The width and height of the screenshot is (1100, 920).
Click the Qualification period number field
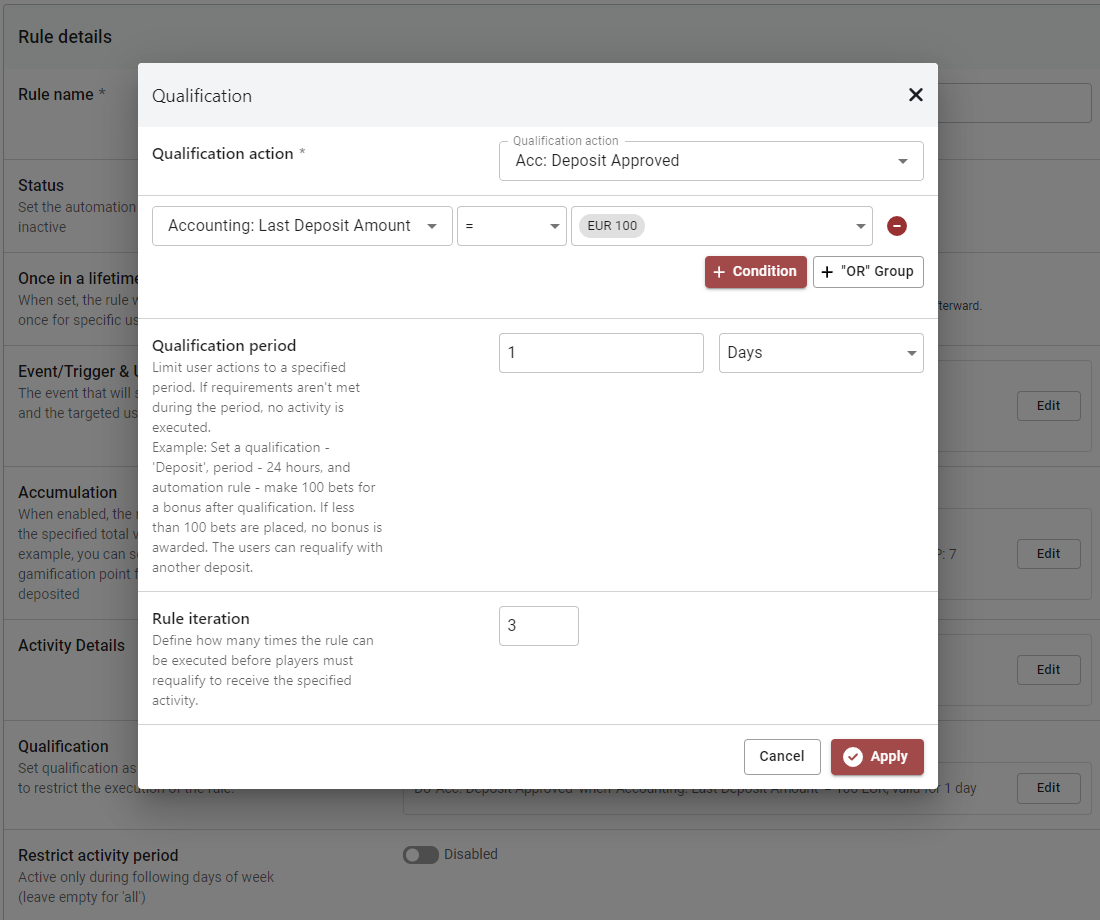(601, 353)
